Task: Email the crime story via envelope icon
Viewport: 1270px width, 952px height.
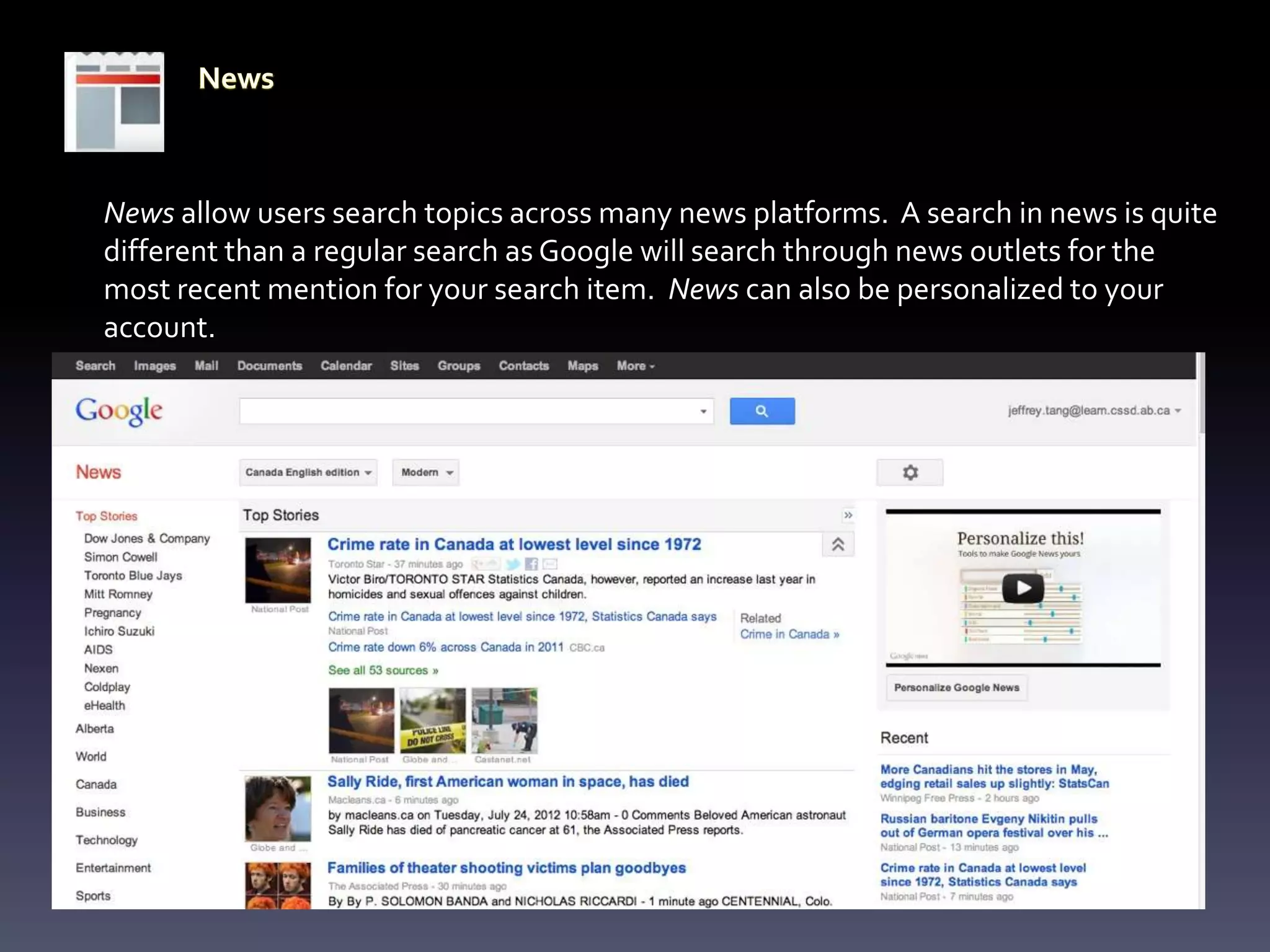Action: pos(550,564)
